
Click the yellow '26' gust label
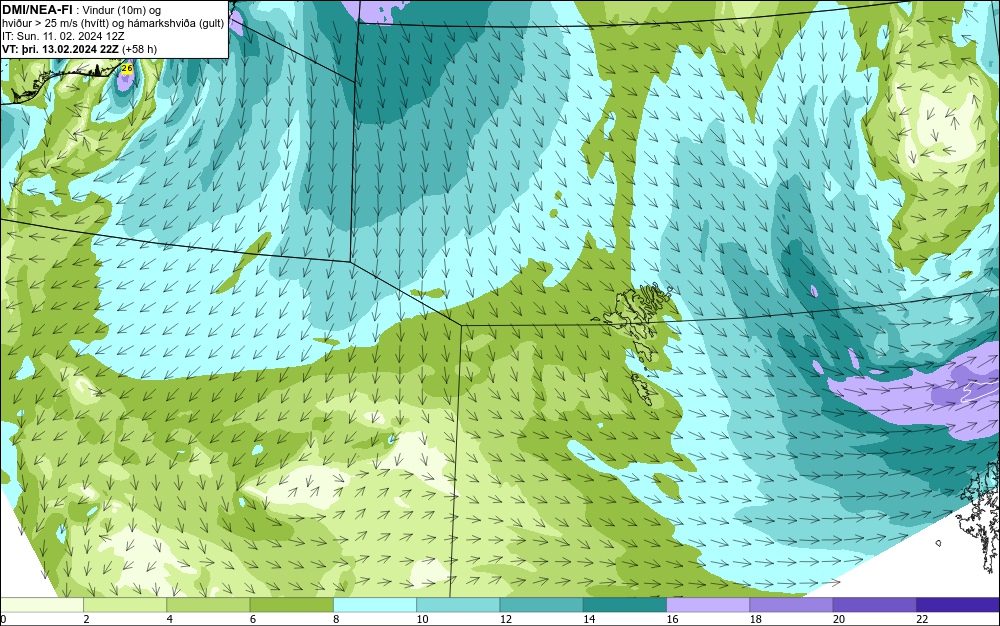tap(127, 68)
